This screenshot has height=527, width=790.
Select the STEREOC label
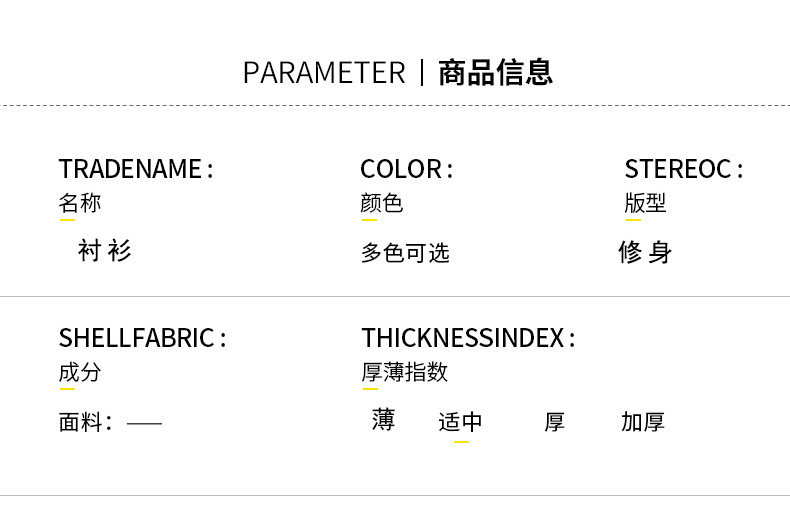tap(684, 169)
